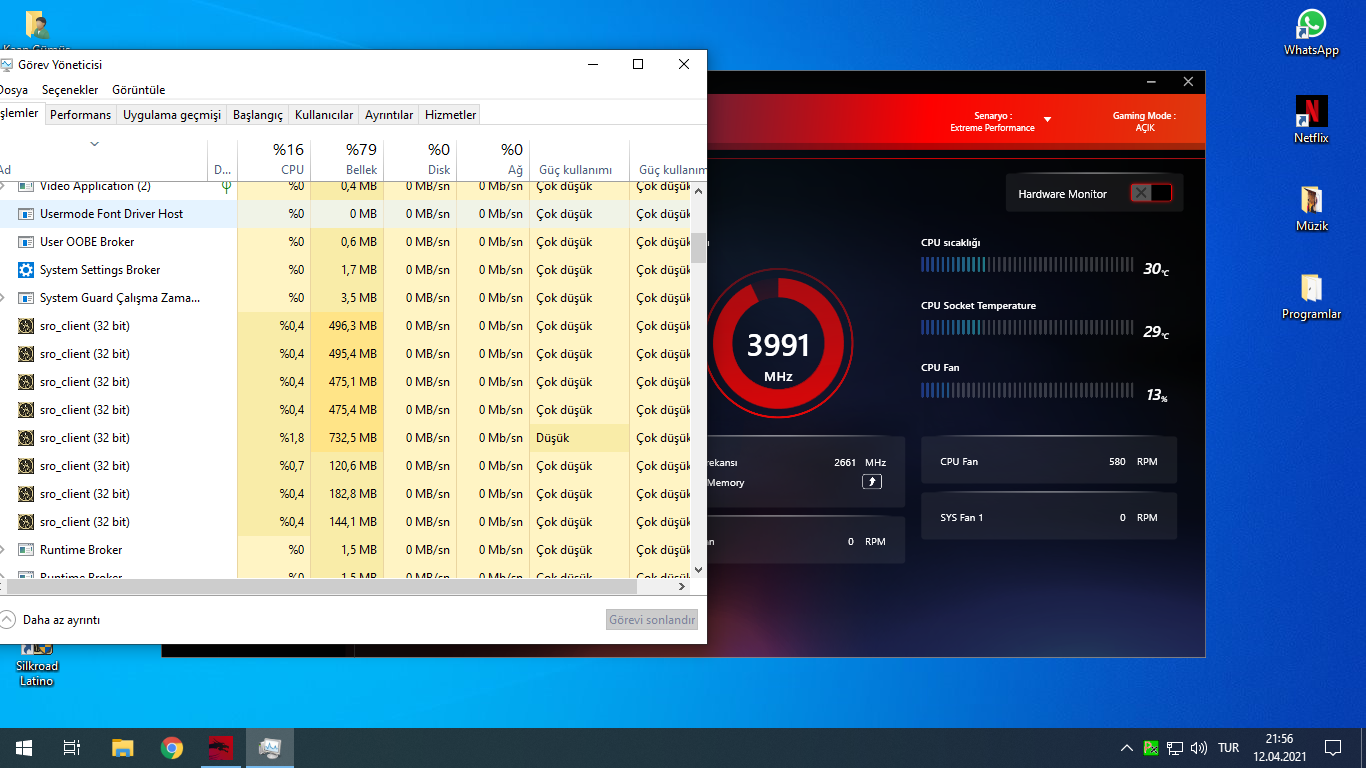Show hidden system tray icons
Viewport: 1366px width, 768px height.
pos(1127,748)
